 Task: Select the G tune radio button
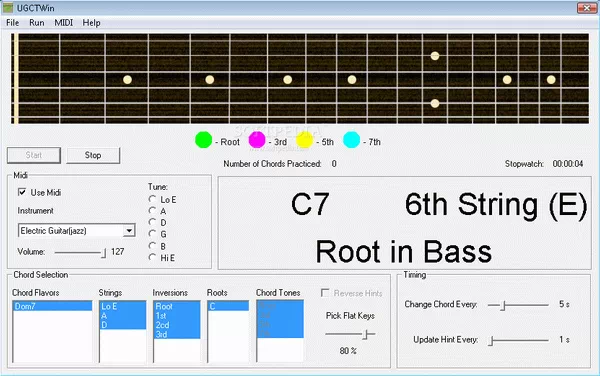[x=152, y=234]
